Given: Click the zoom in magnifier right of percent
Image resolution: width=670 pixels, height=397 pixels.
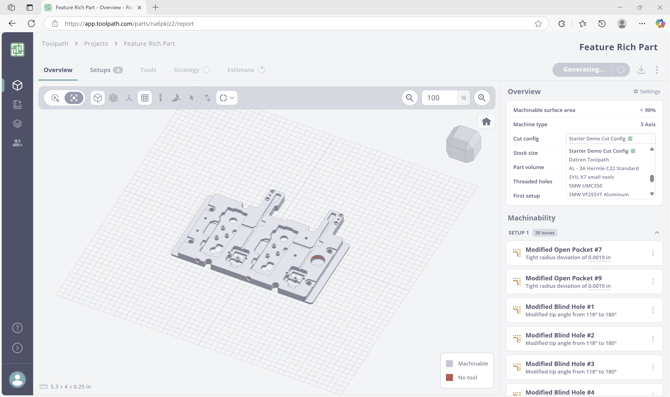Looking at the screenshot, I should 482,98.
